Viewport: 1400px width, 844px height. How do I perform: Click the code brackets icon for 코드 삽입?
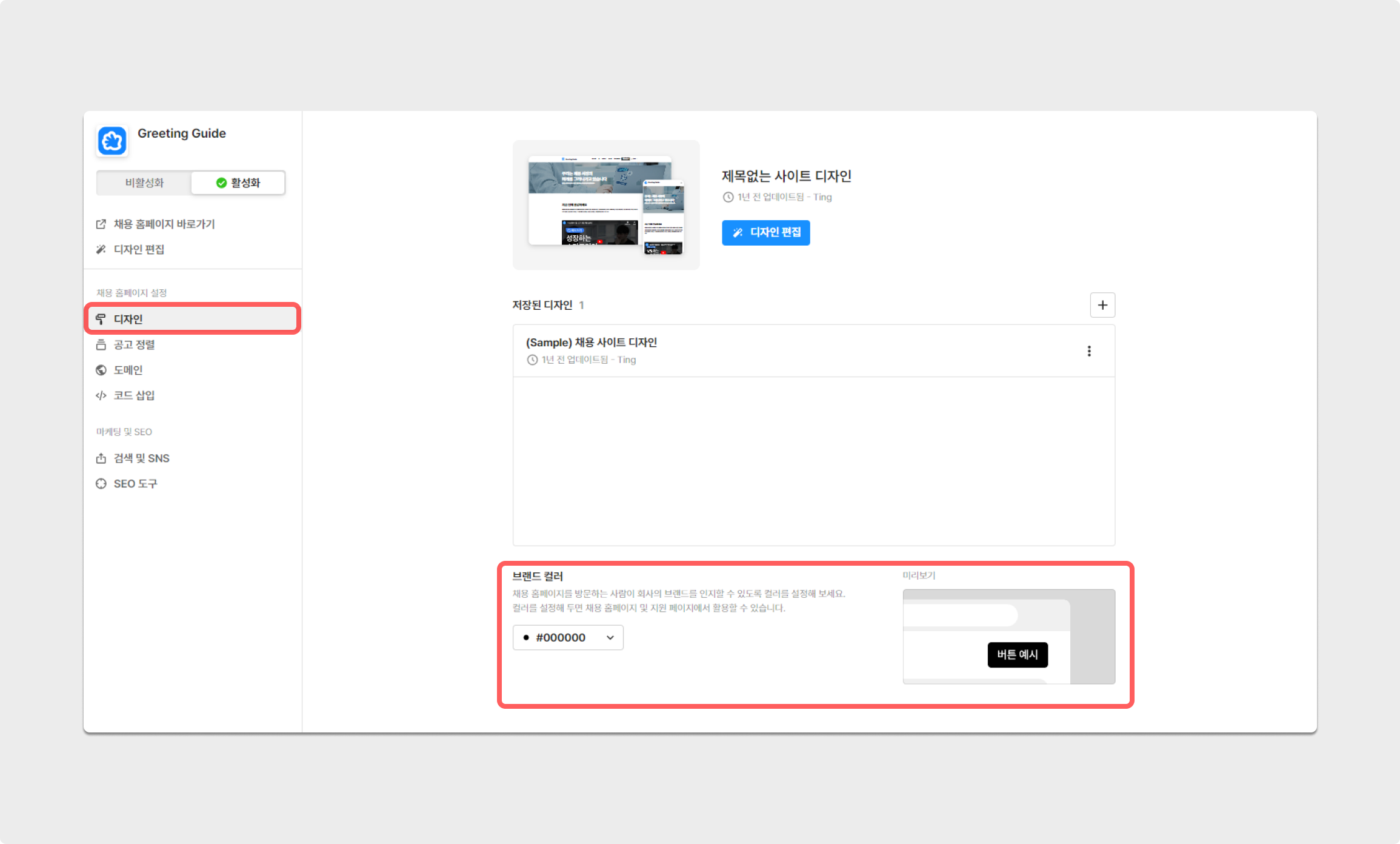point(101,395)
